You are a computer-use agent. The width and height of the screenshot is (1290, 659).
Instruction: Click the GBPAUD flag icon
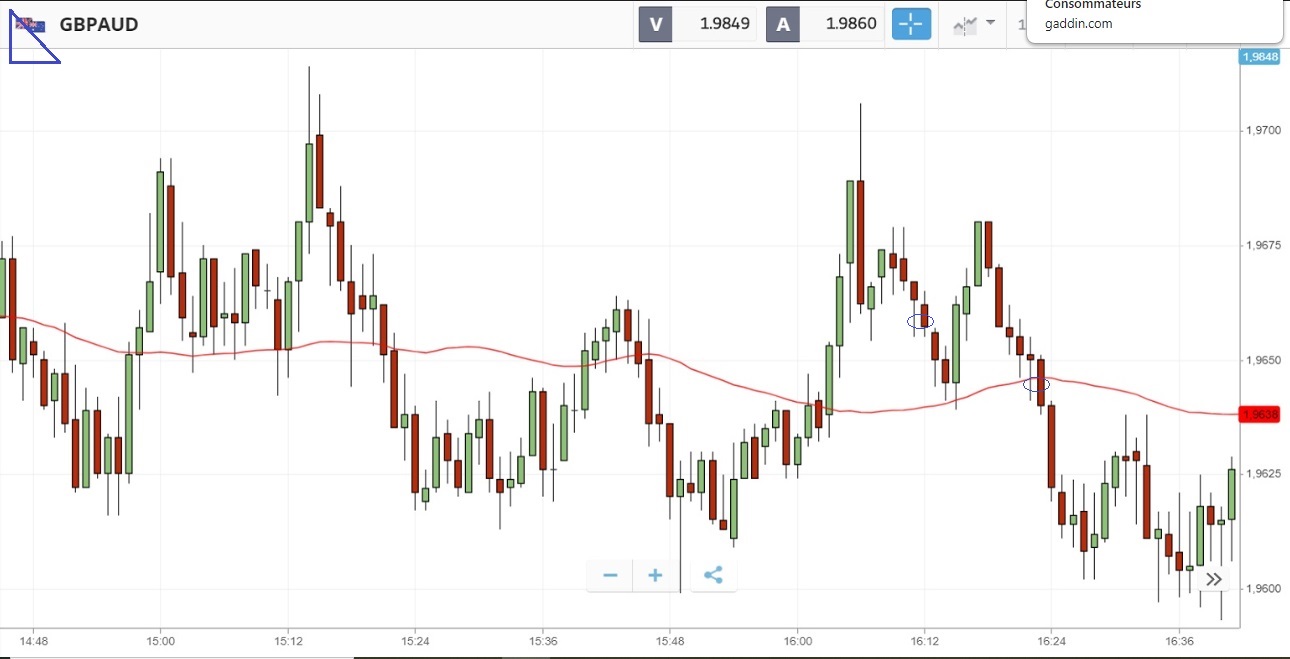[x=30, y=25]
